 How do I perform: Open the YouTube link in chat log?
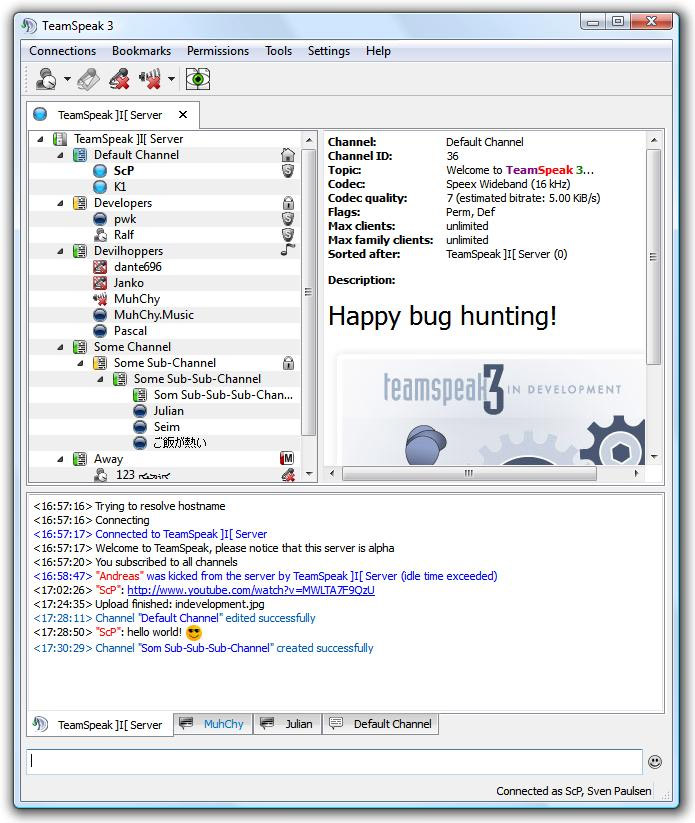[250, 590]
